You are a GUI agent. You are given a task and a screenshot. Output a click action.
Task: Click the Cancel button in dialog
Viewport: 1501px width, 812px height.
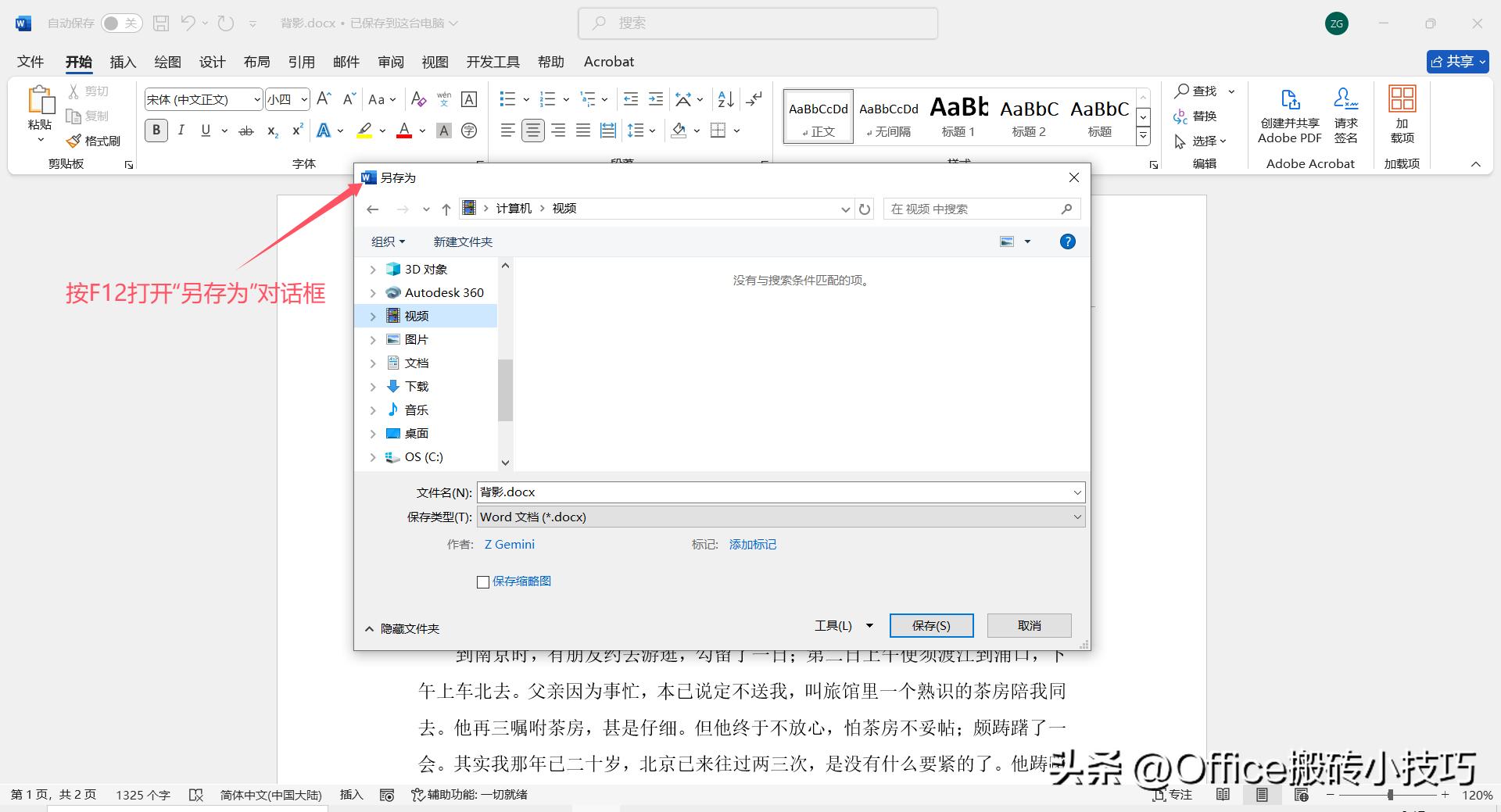(x=1029, y=625)
